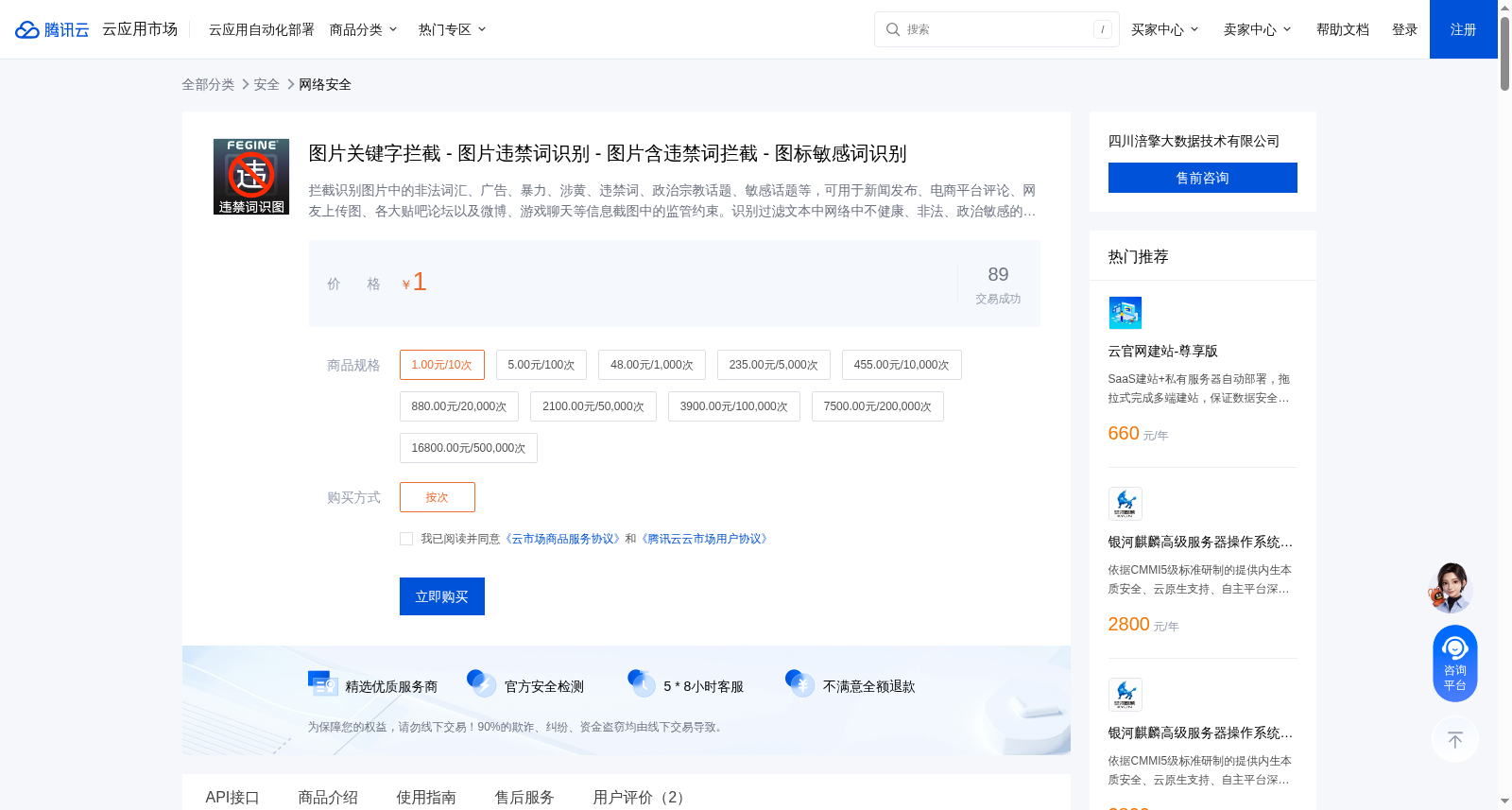Viewport: 1512px width, 810px height.
Task: Click the second 银河麒麟 product icon
Action: pos(1125,695)
